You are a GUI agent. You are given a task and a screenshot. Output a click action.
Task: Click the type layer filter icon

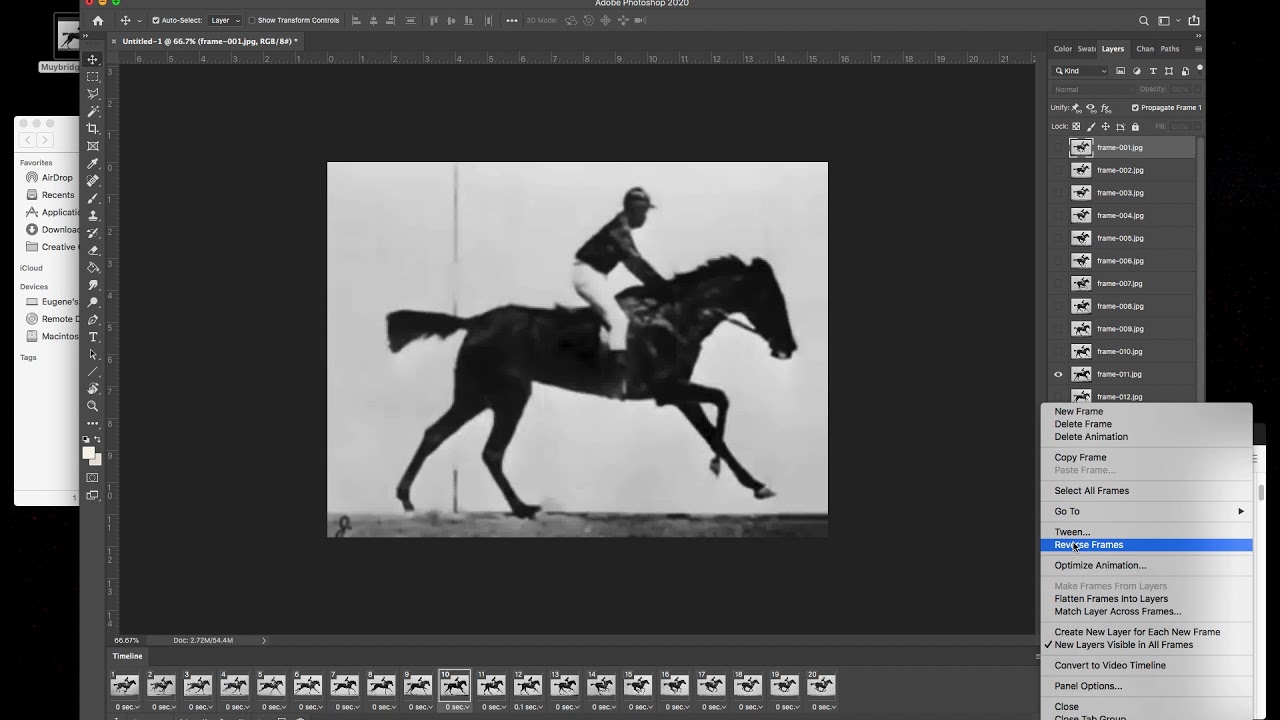coord(1153,71)
